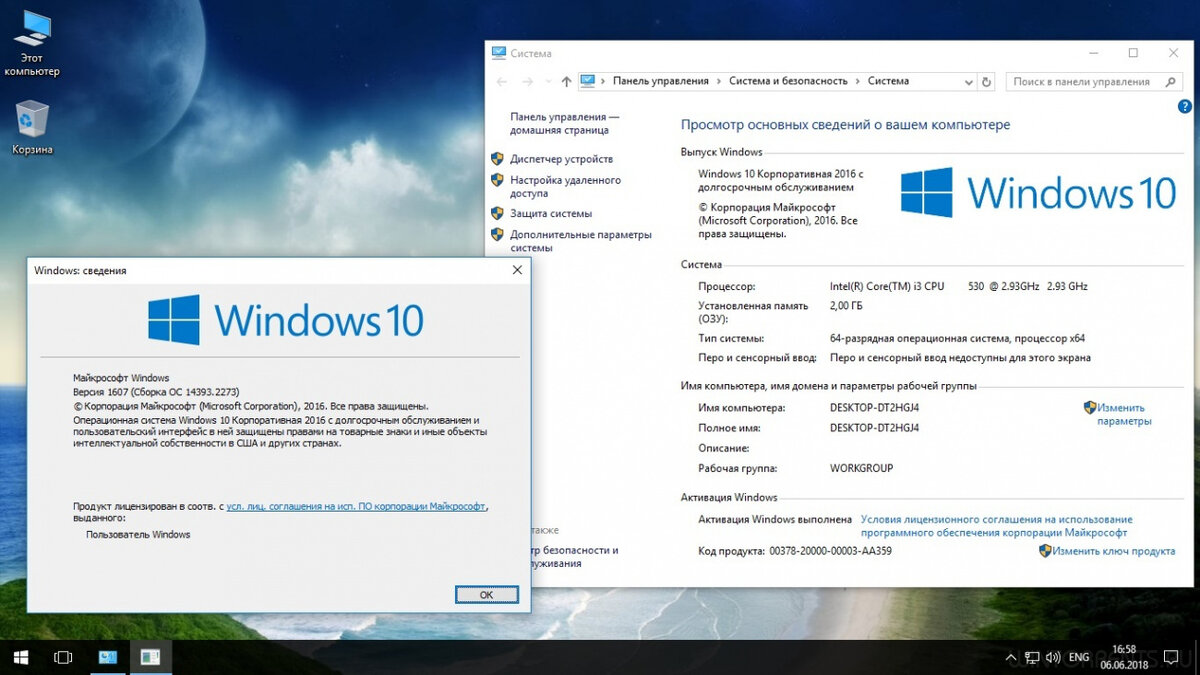Image resolution: width=1200 pixels, height=675 pixels.
Task: Select the 2,00 ГБ memory value
Action: pyautogui.click(x=846, y=306)
